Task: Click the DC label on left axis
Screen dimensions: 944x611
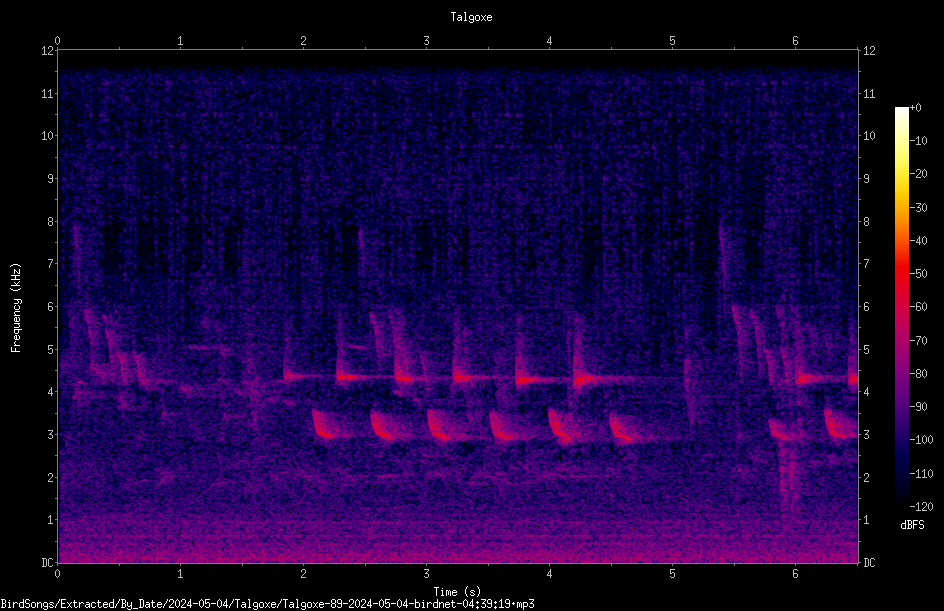Action: (x=47, y=562)
